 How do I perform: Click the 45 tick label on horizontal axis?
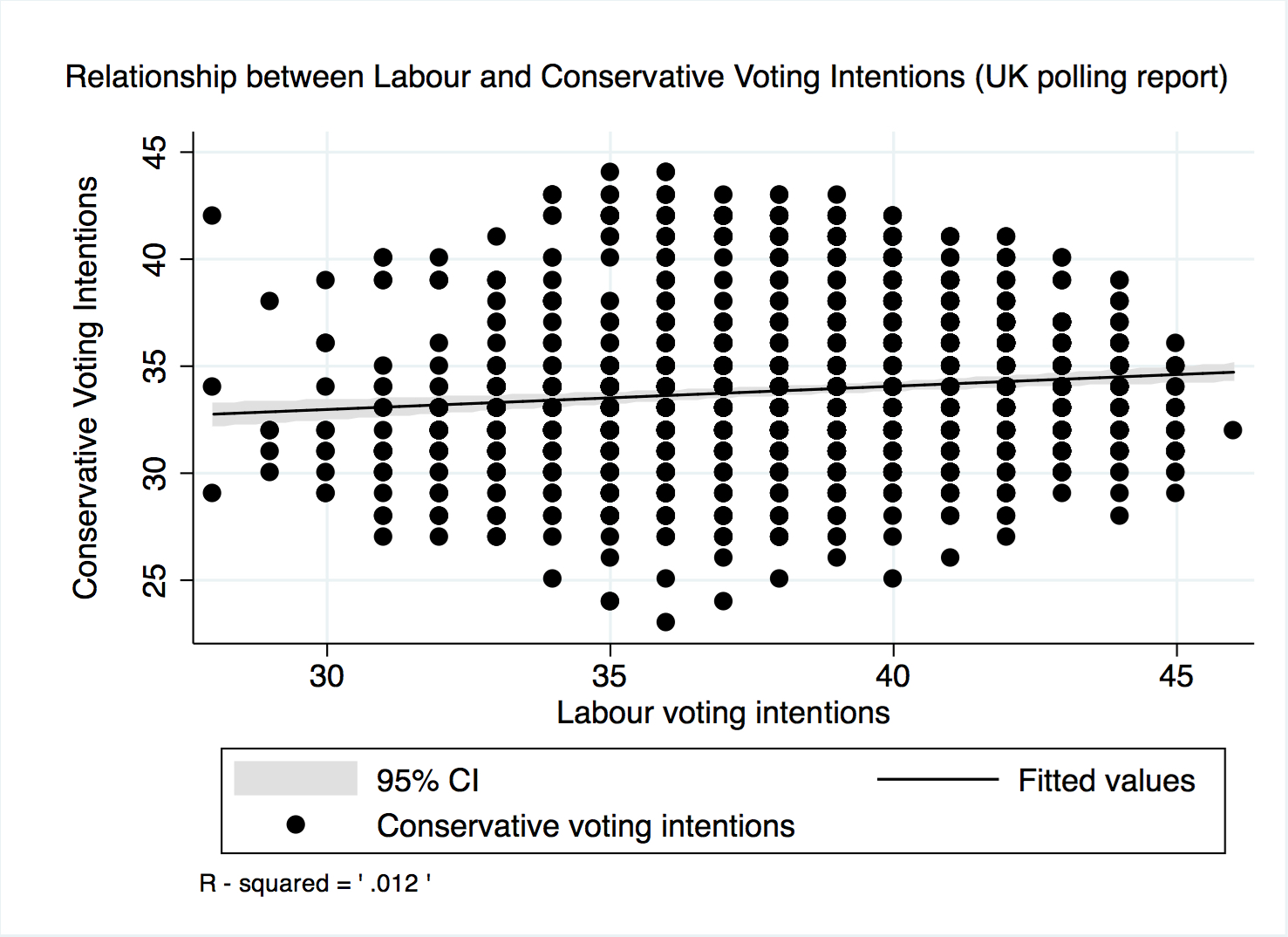point(1176,675)
